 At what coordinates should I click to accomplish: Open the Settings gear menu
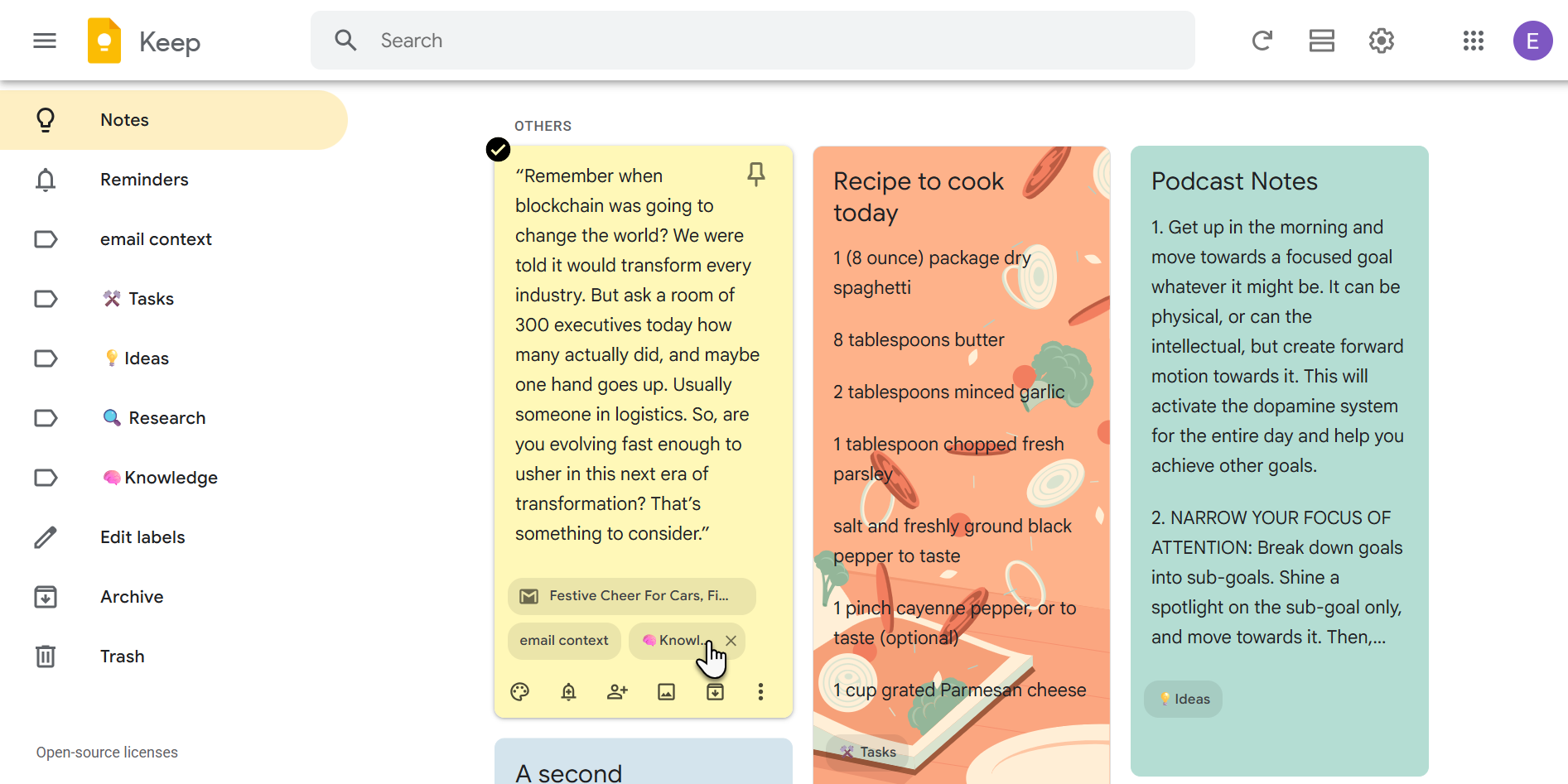pyautogui.click(x=1381, y=41)
